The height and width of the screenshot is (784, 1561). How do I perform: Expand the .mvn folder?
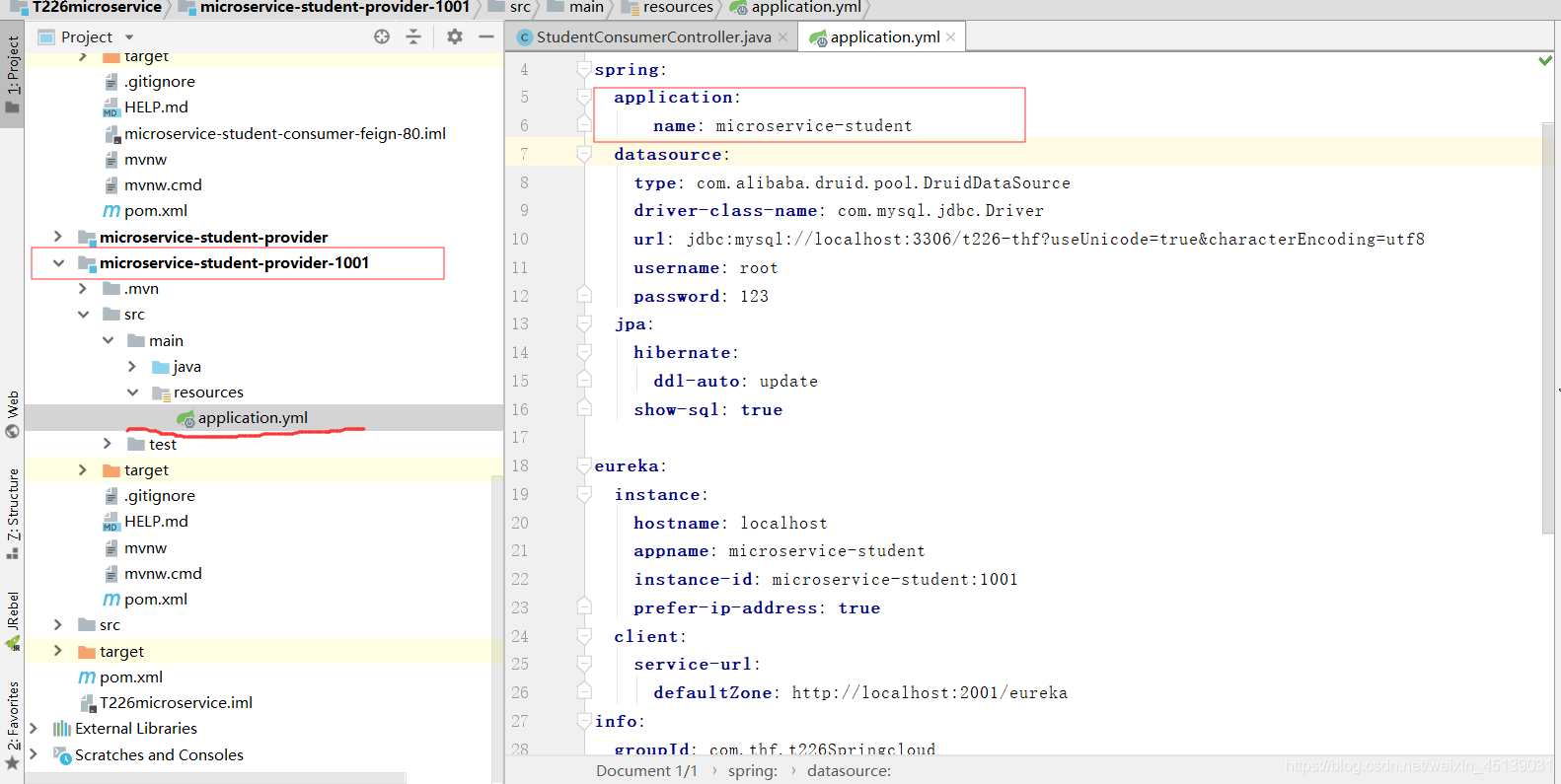pos(83,288)
